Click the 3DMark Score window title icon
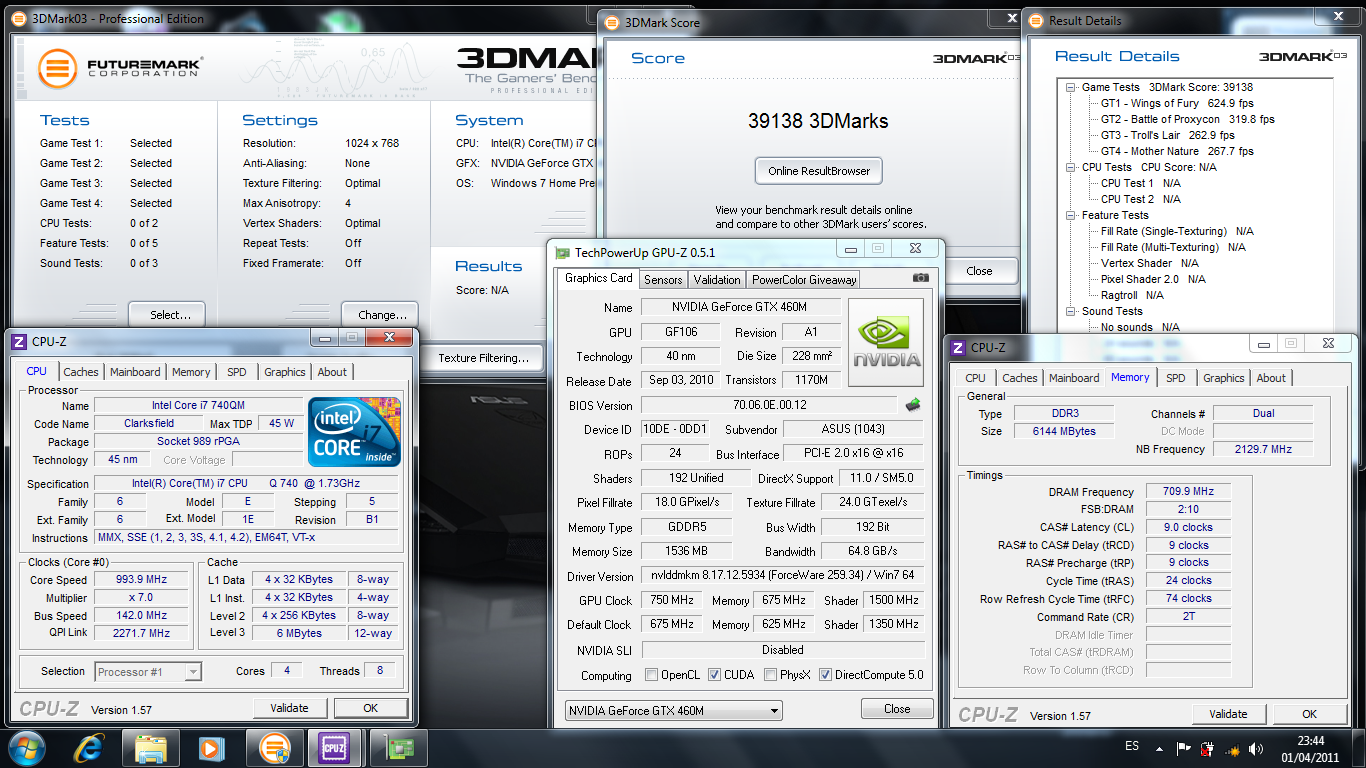The width and height of the screenshot is (1366, 768). 612,22
